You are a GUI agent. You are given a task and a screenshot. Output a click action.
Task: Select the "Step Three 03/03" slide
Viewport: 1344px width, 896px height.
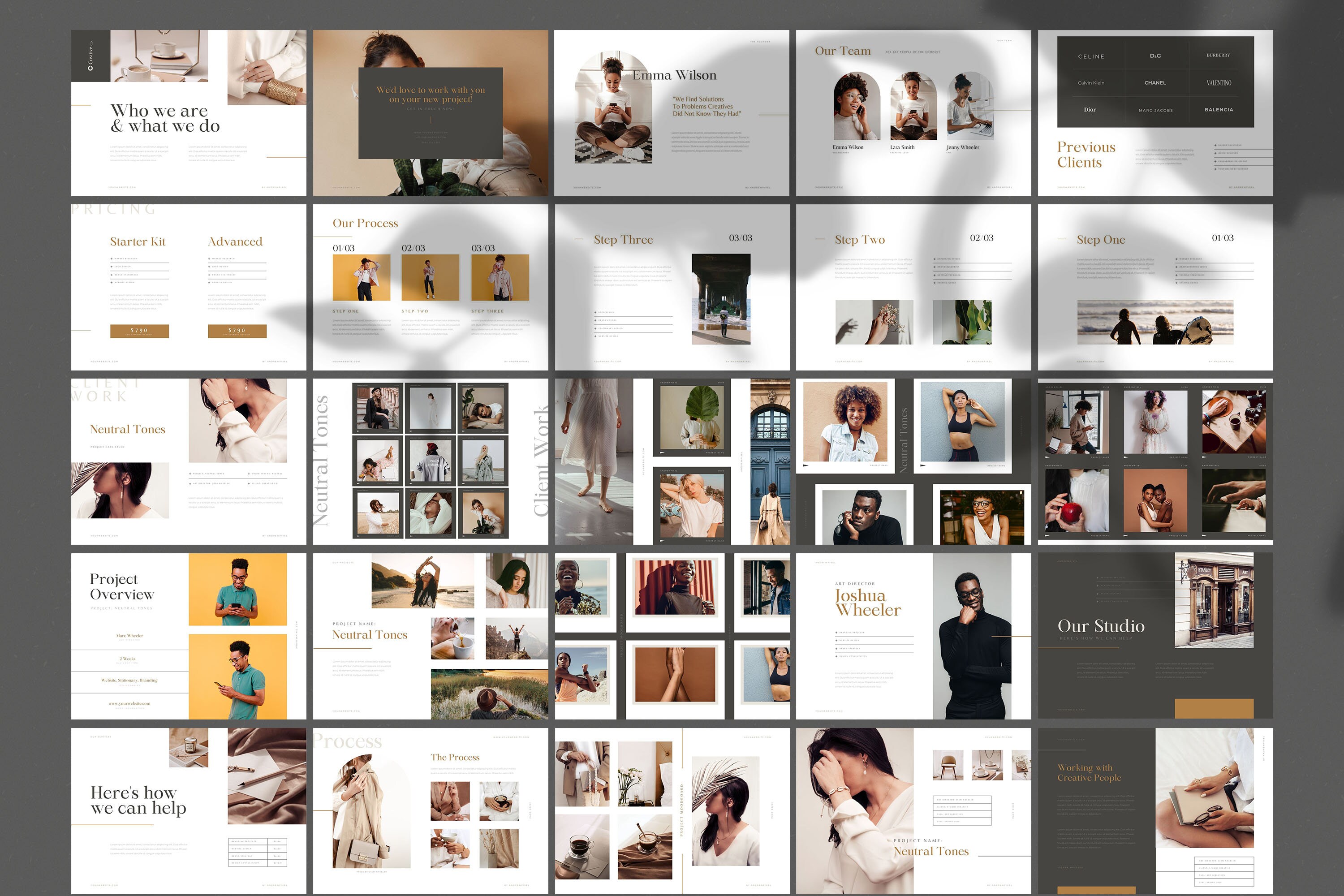[x=624, y=239]
